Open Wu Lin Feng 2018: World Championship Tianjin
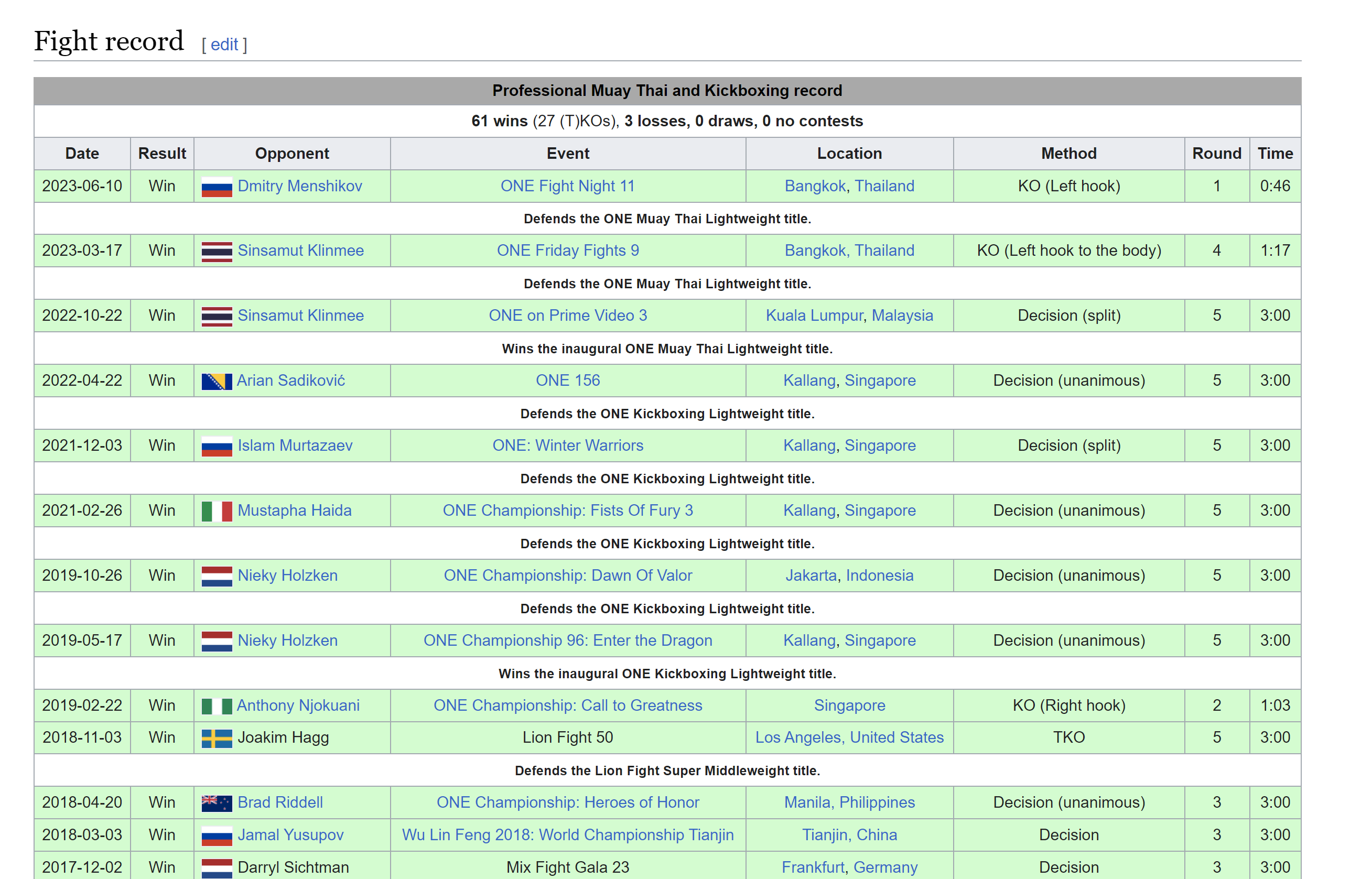 pyautogui.click(x=568, y=835)
